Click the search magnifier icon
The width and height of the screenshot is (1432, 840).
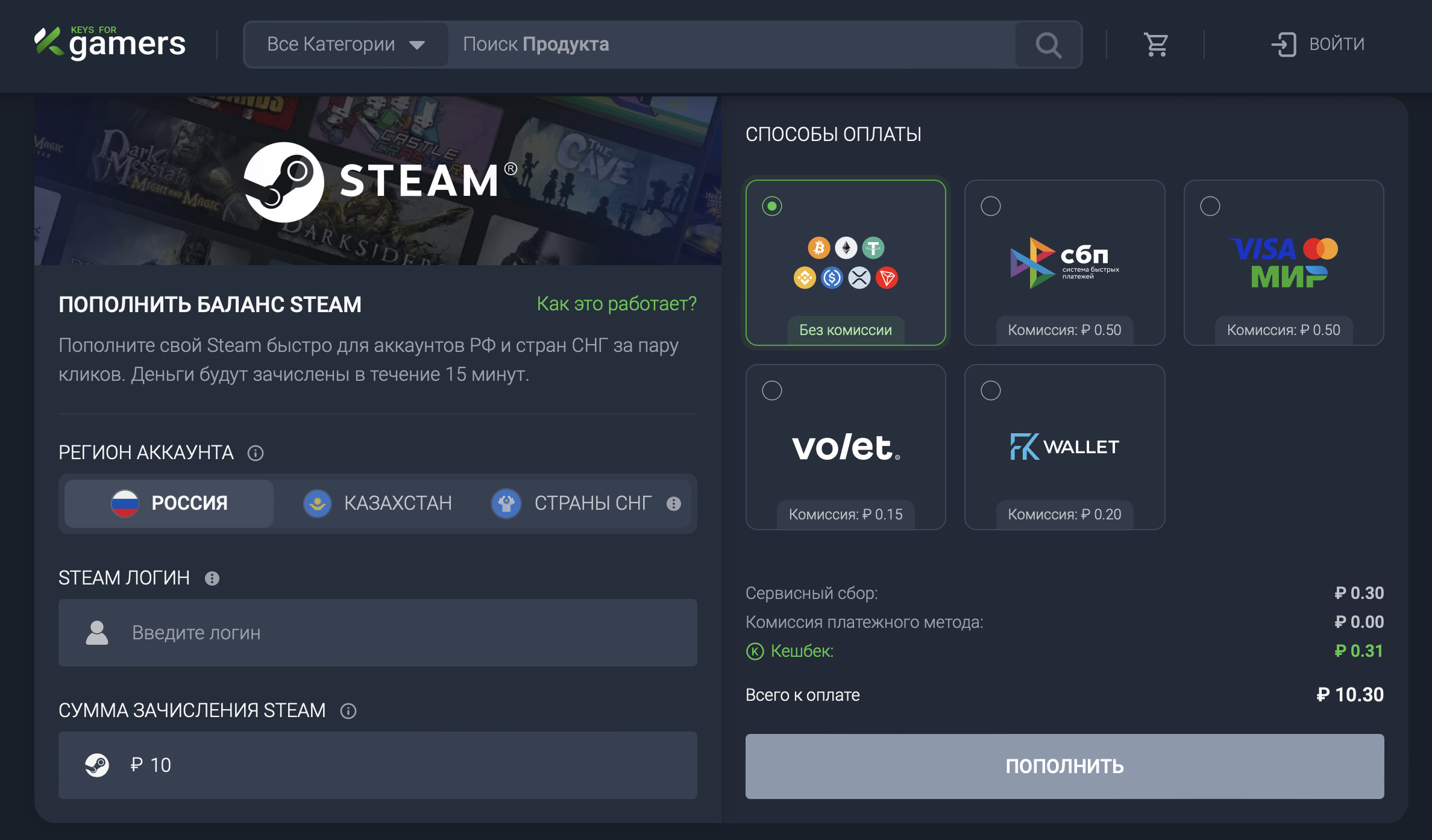[x=1048, y=45]
